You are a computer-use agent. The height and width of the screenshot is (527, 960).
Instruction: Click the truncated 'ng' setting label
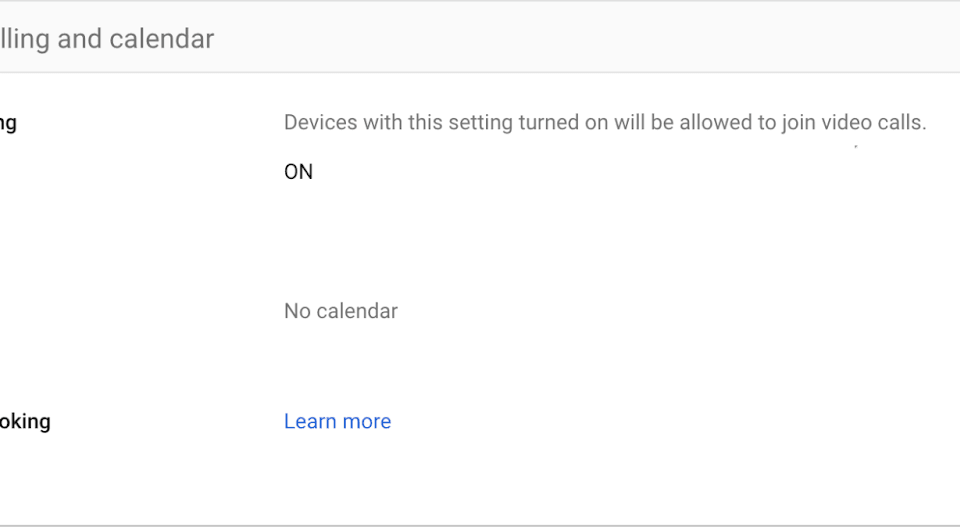8,123
